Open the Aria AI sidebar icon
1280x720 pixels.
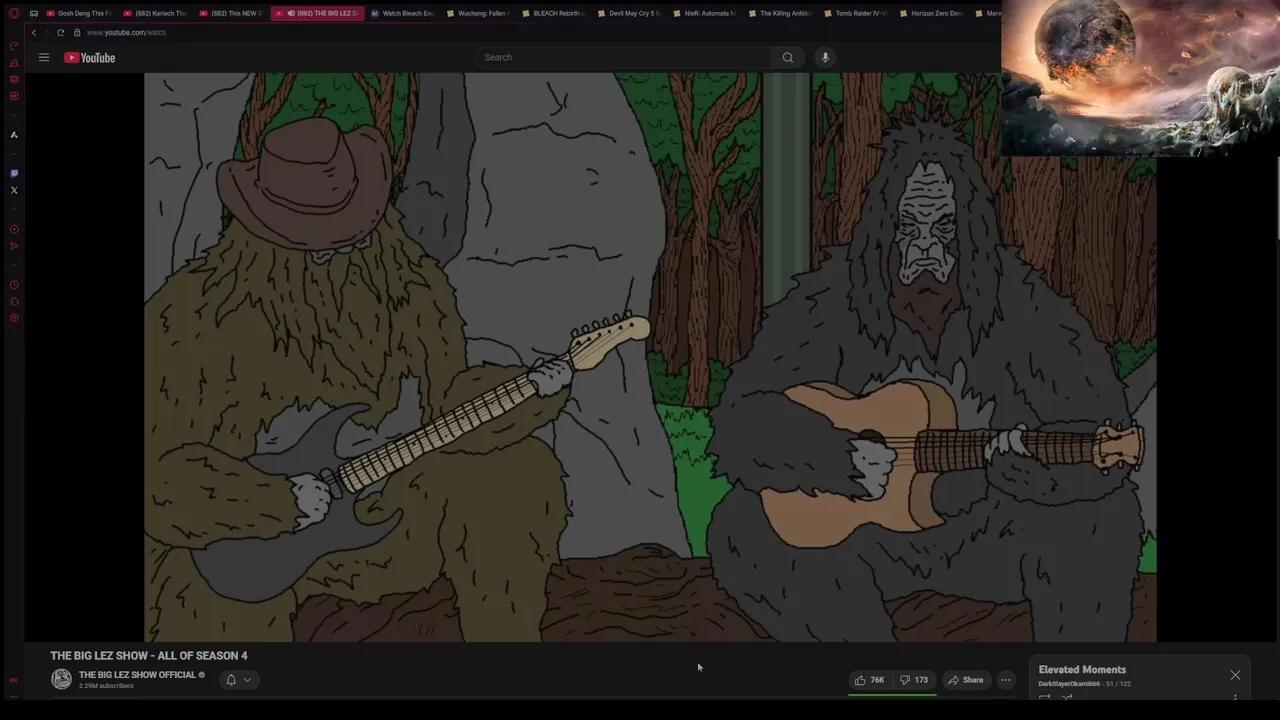pyautogui.click(x=14, y=135)
